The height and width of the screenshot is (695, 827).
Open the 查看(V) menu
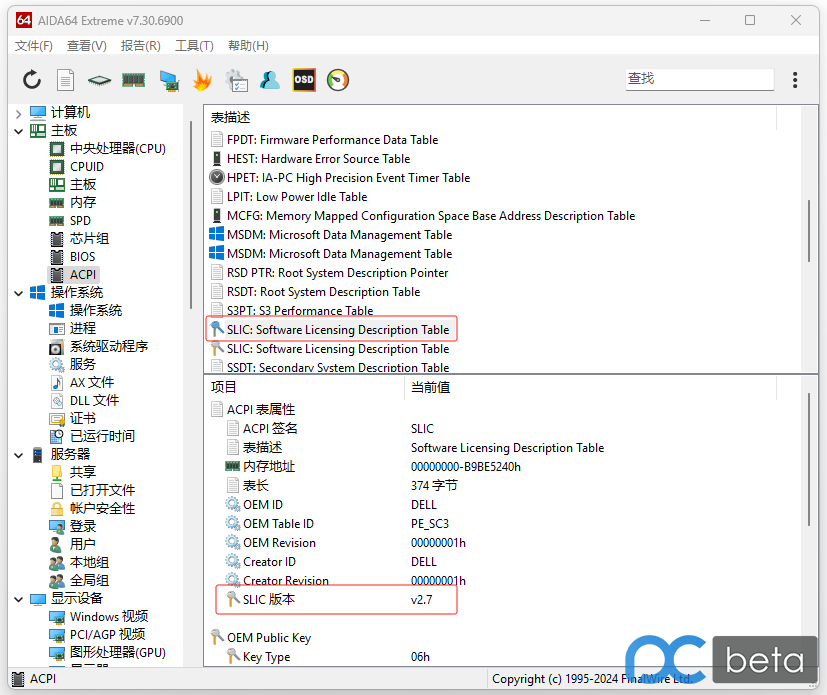[x=86, y=46]
